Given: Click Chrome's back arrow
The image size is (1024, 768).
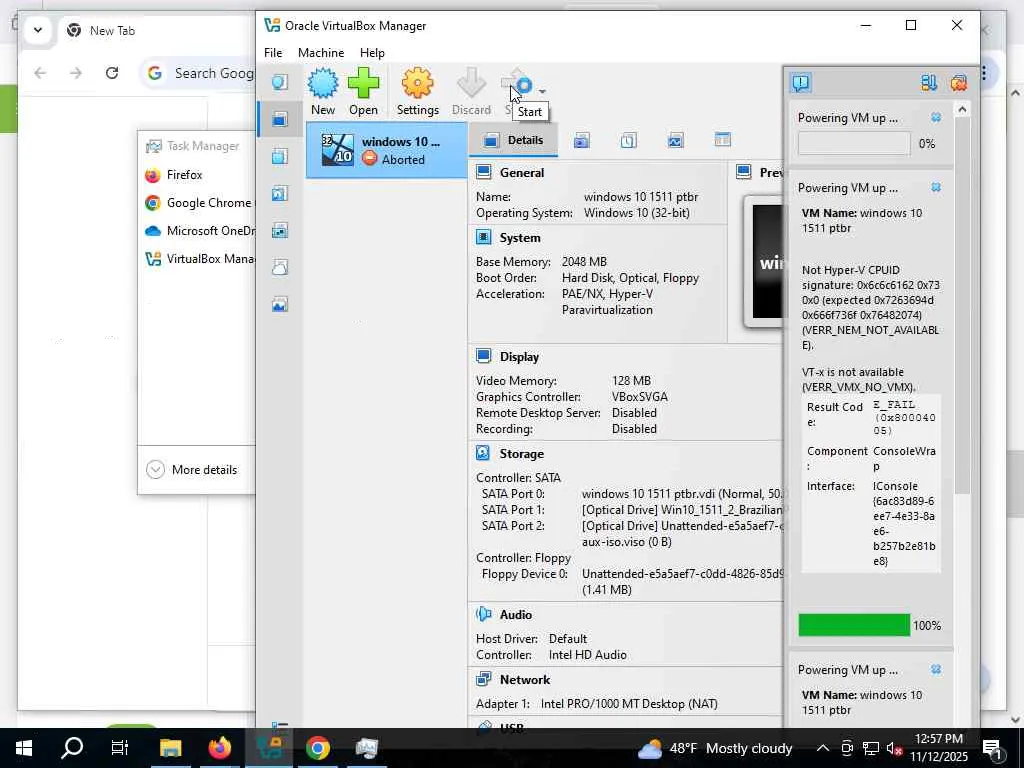Looking at the screenshot, I should [x=40, y=72].
